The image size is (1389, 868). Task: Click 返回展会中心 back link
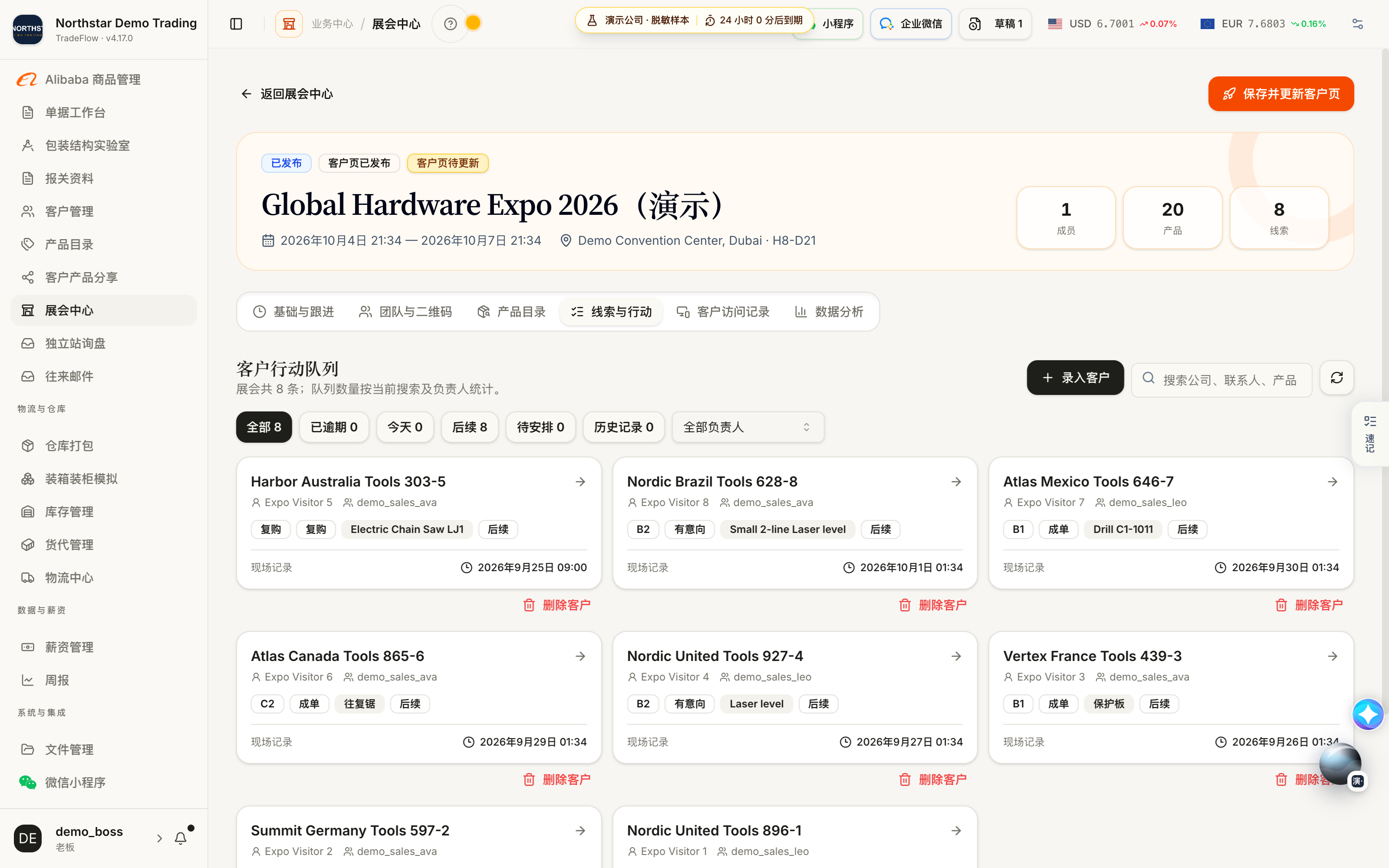point(286,94)
